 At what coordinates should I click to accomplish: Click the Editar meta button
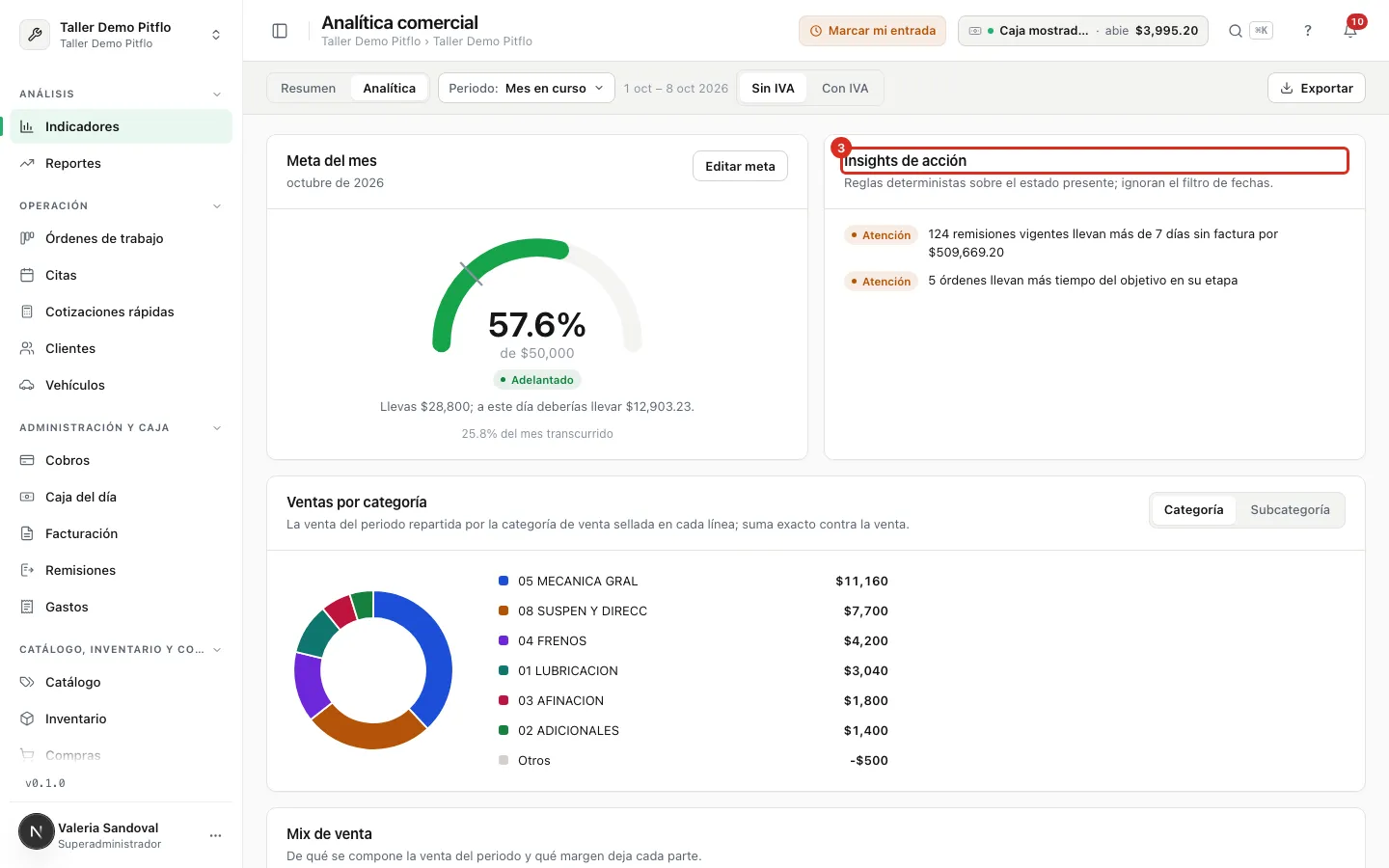coord(740,166)
